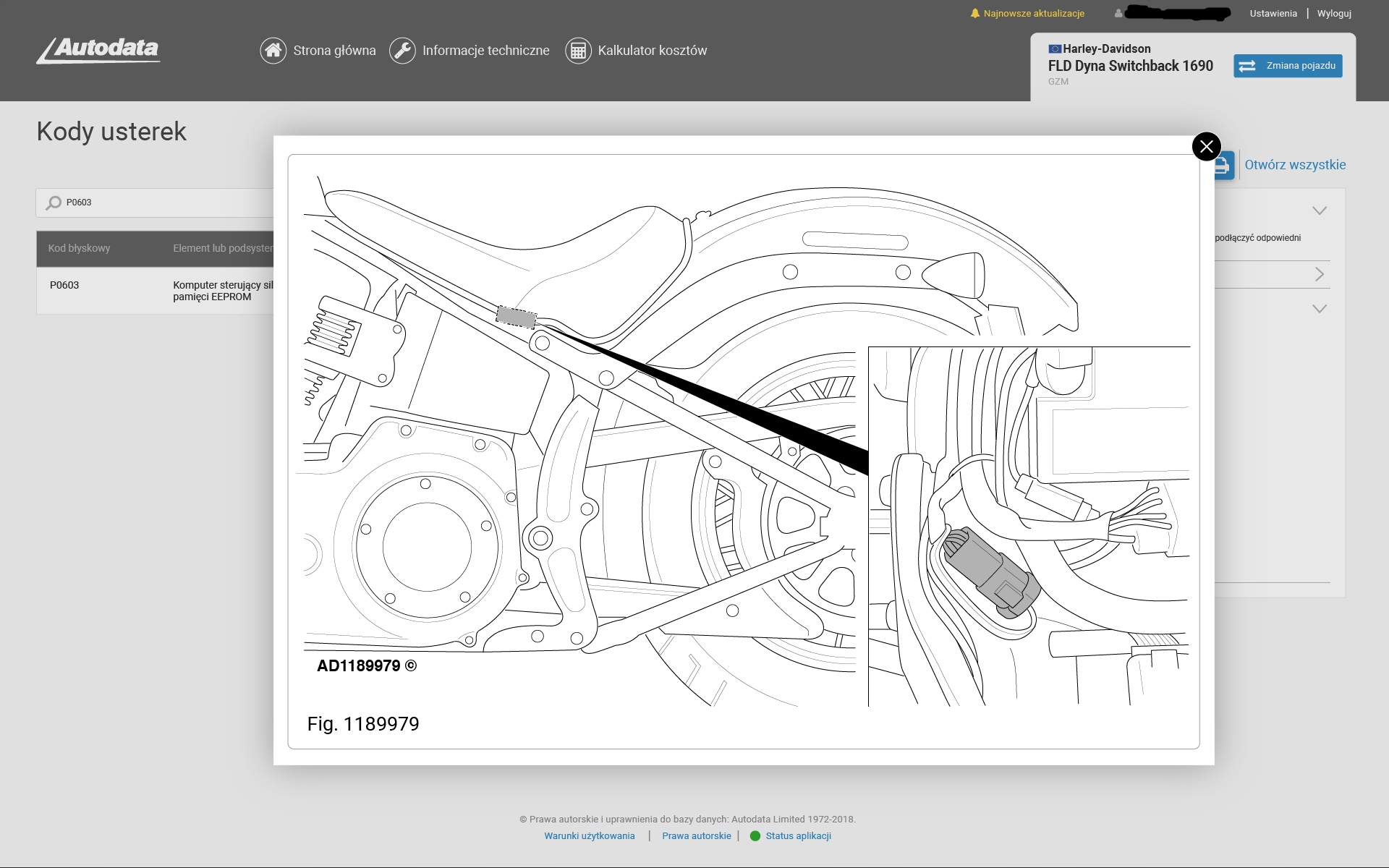The width and height of the screenshot is (1389, 868).
Task: Open Kalkulator kosztów menu
Action: point(652,51)
